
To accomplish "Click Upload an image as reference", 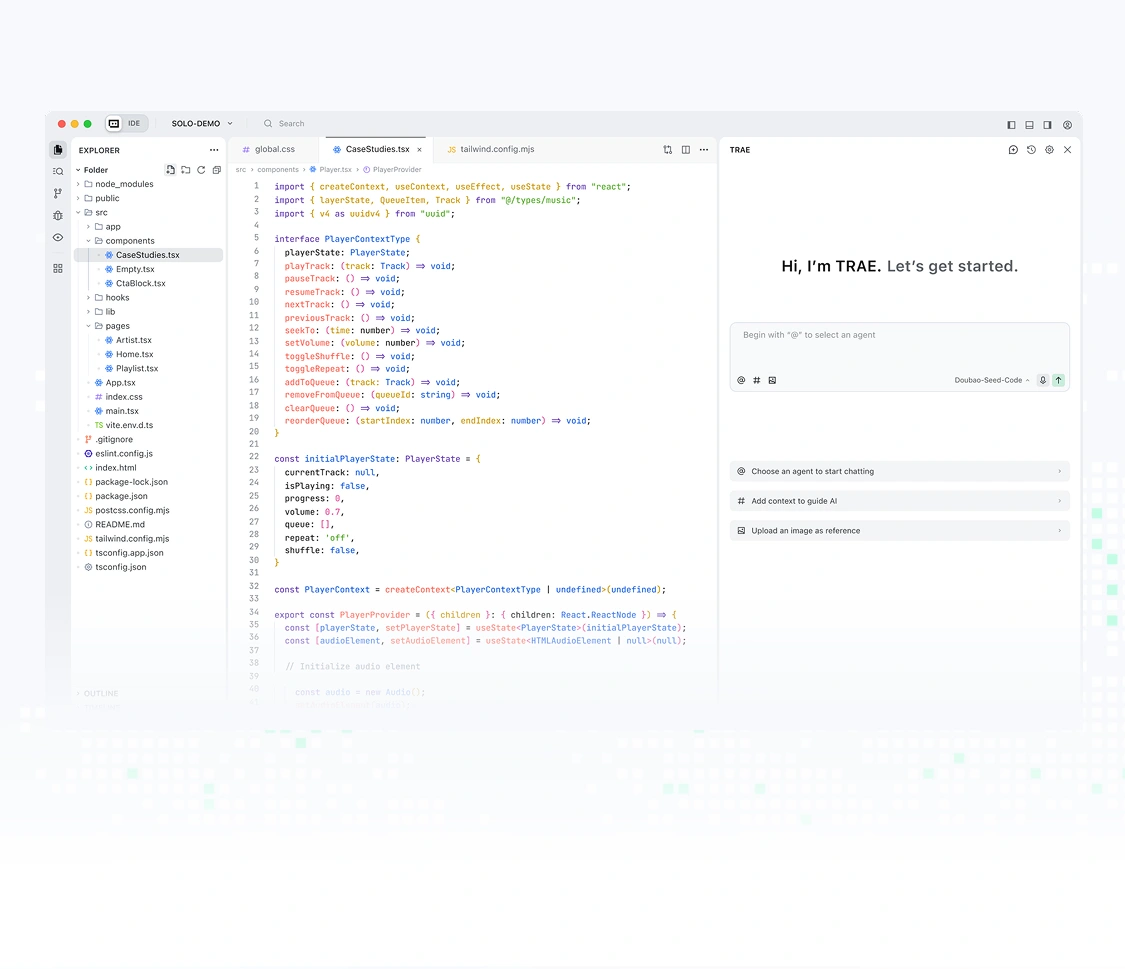I will (899, 531).
